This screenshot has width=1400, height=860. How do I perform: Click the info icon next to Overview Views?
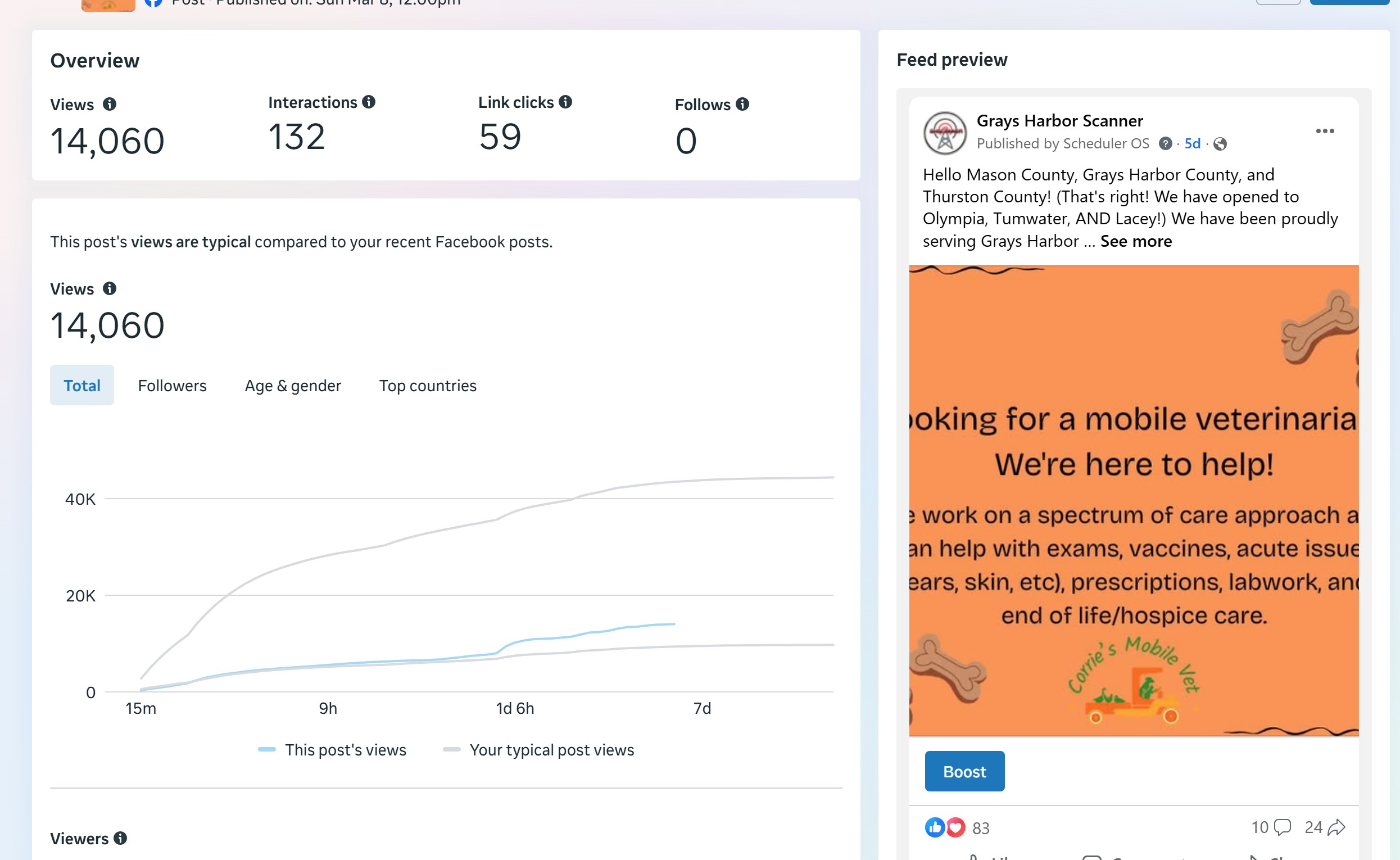coord(110,105)
